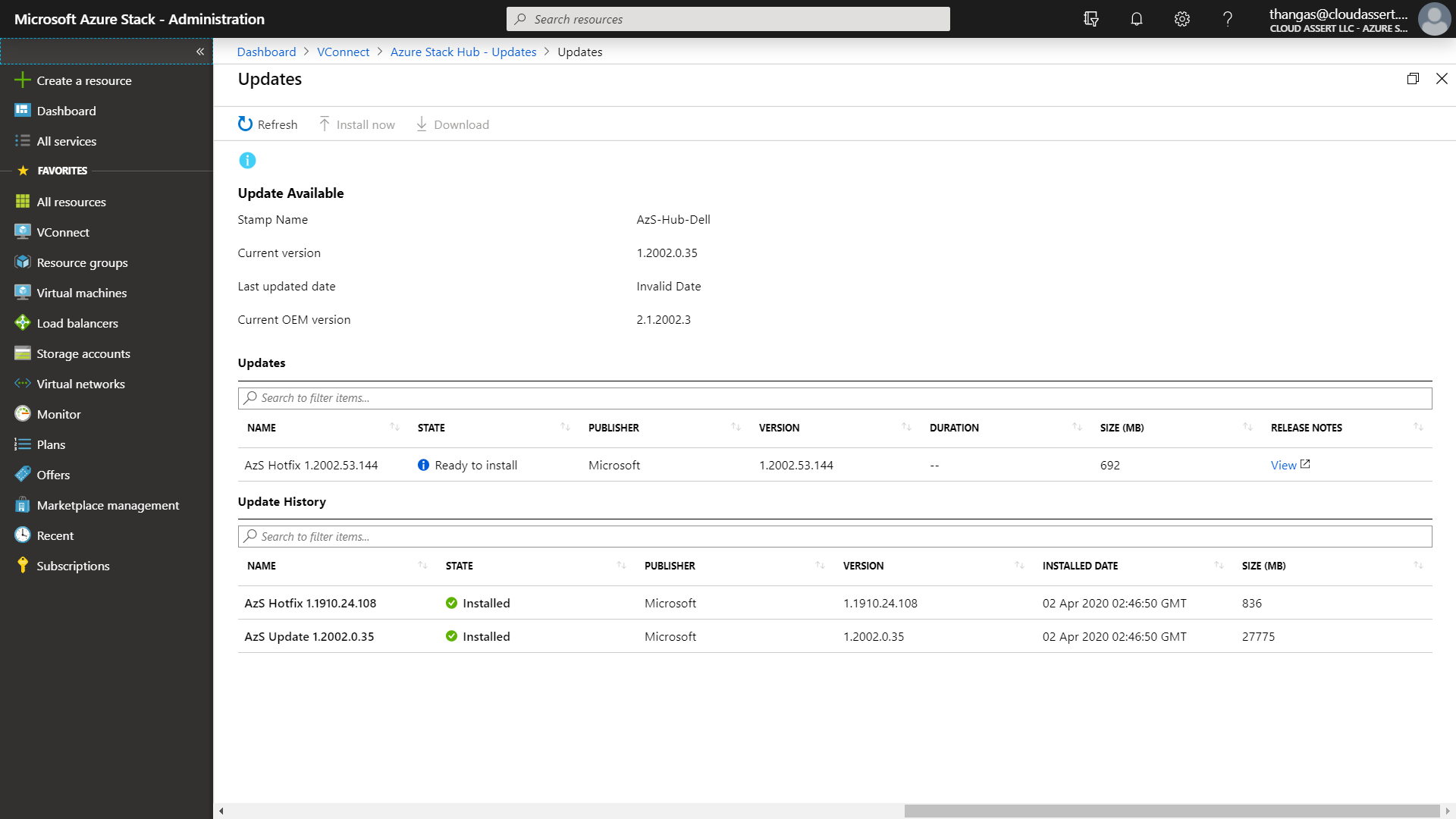Click Refresh in the Updates toolbar
The image size is (1456, 819).
tap(268, 124)
